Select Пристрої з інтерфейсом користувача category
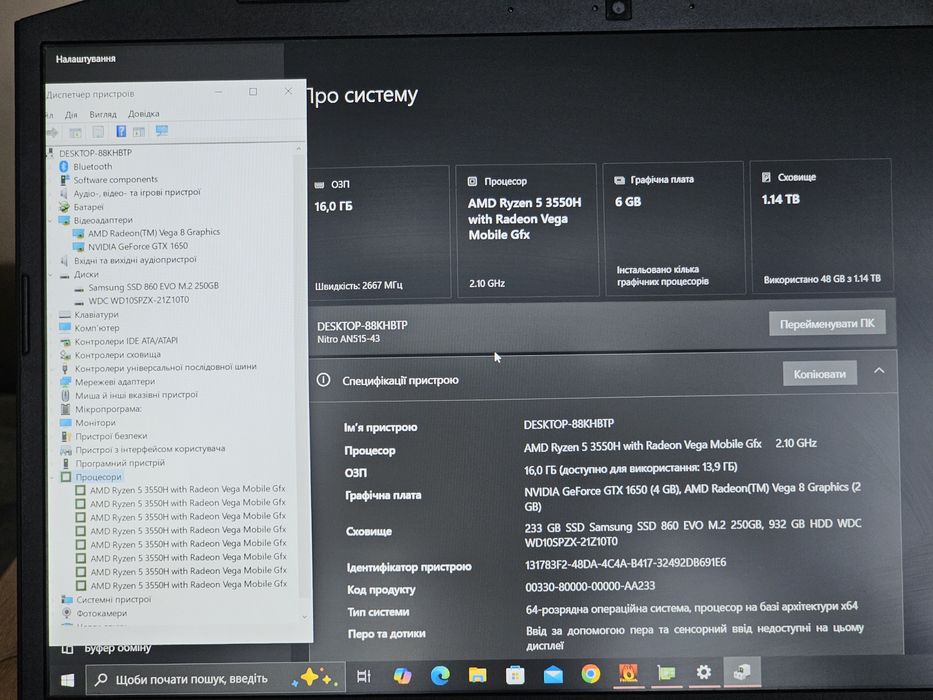The image size is (933, 700). click(x=150, y=449)
